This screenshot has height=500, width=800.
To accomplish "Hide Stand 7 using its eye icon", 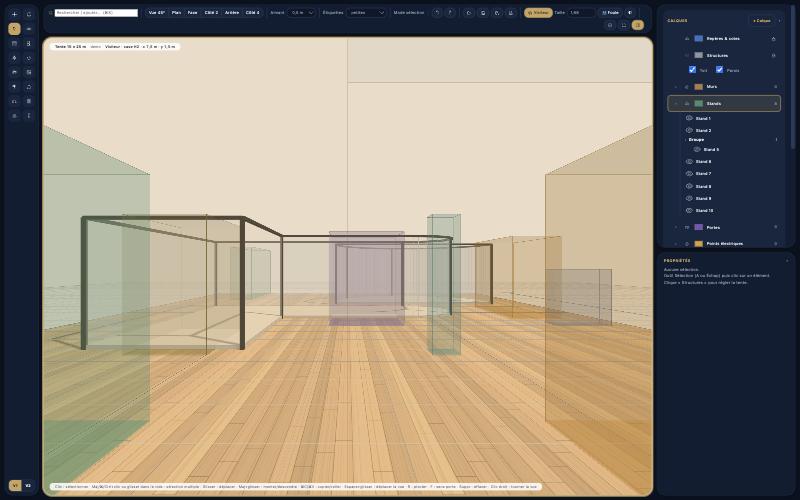I will (689, 173).
